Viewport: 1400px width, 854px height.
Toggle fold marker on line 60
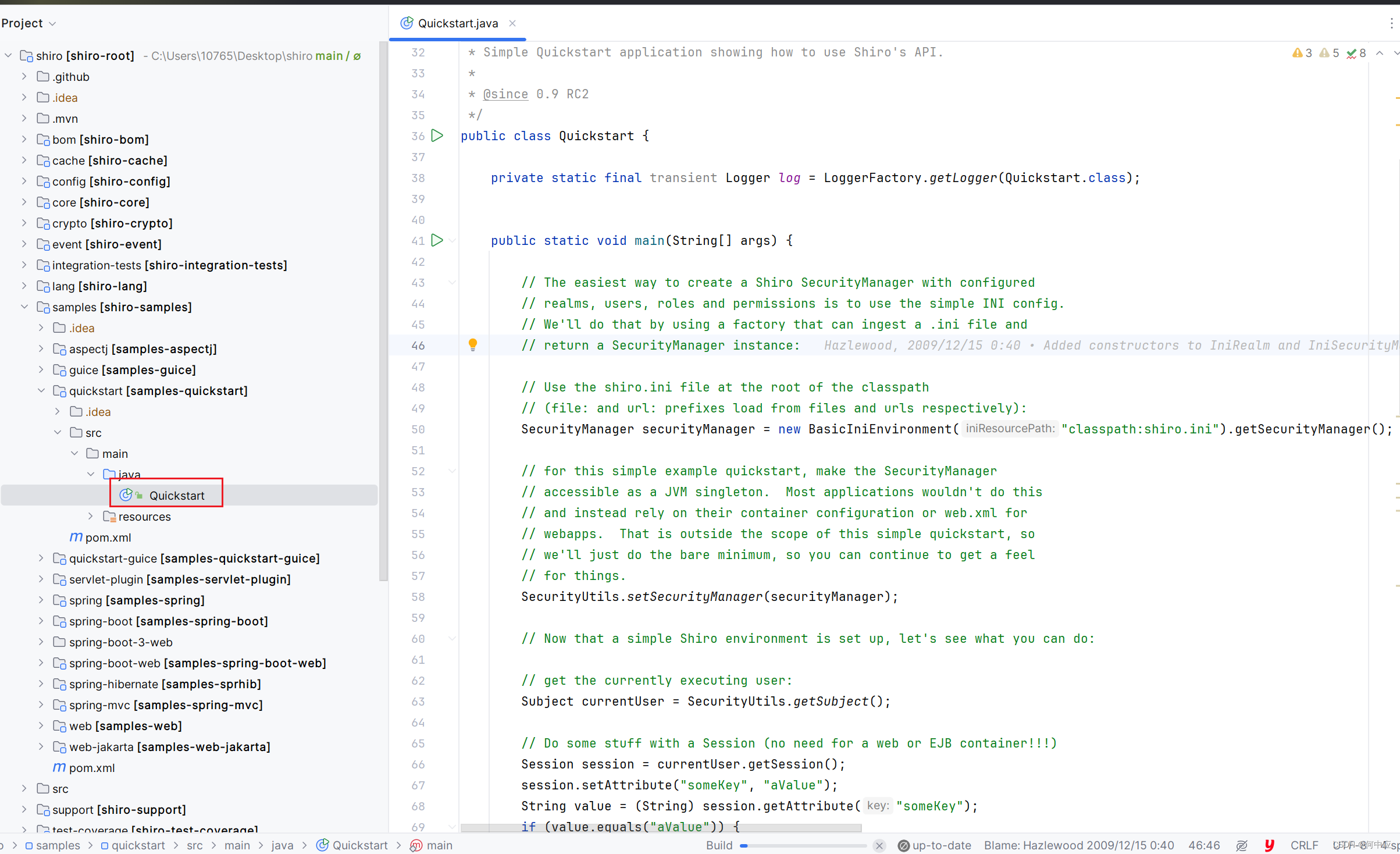452,638
